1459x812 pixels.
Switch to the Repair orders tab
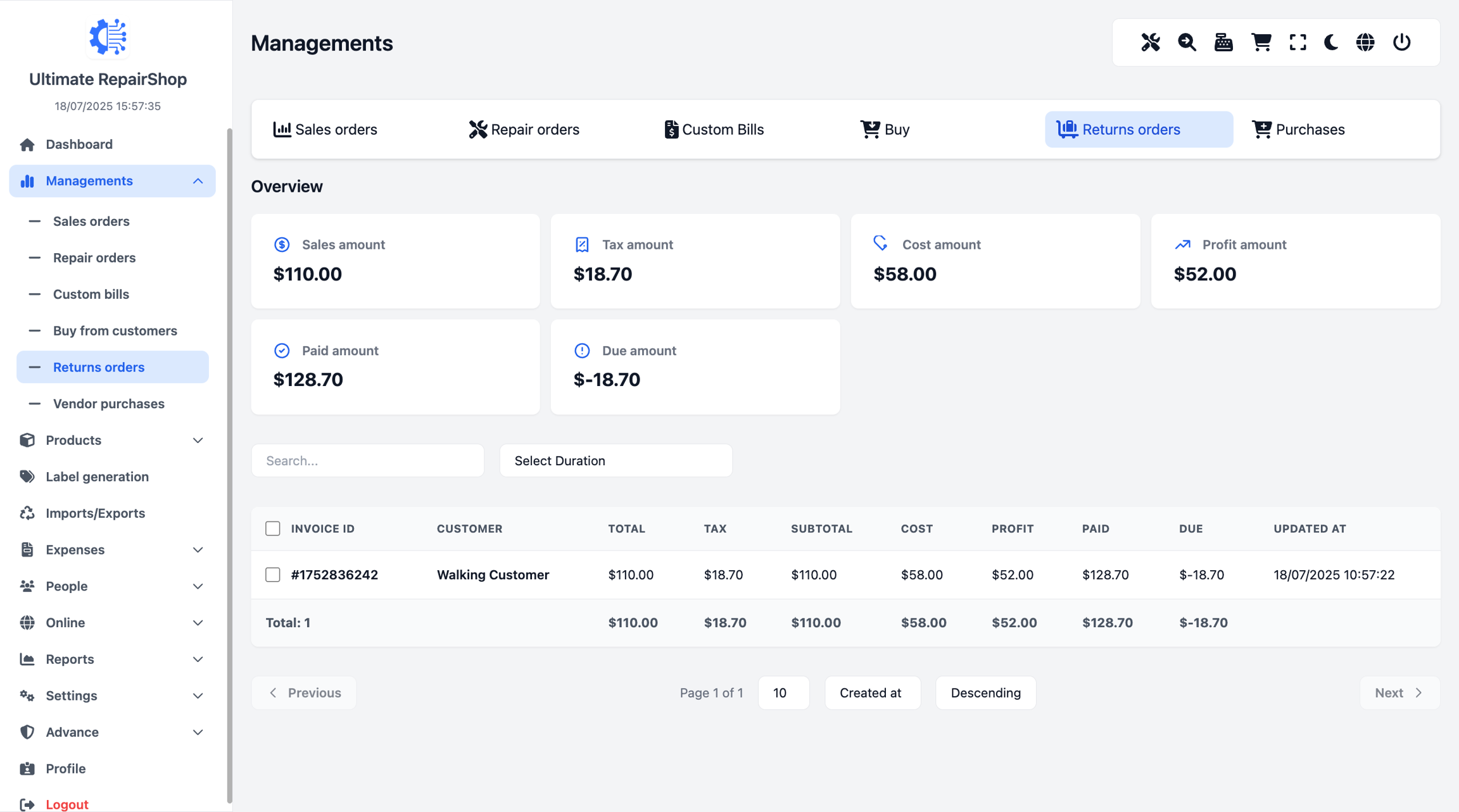(524, 130)
